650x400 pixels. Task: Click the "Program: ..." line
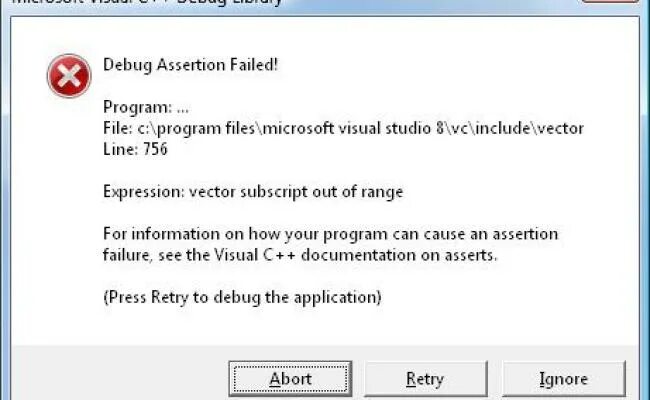(x=143, y=108)
